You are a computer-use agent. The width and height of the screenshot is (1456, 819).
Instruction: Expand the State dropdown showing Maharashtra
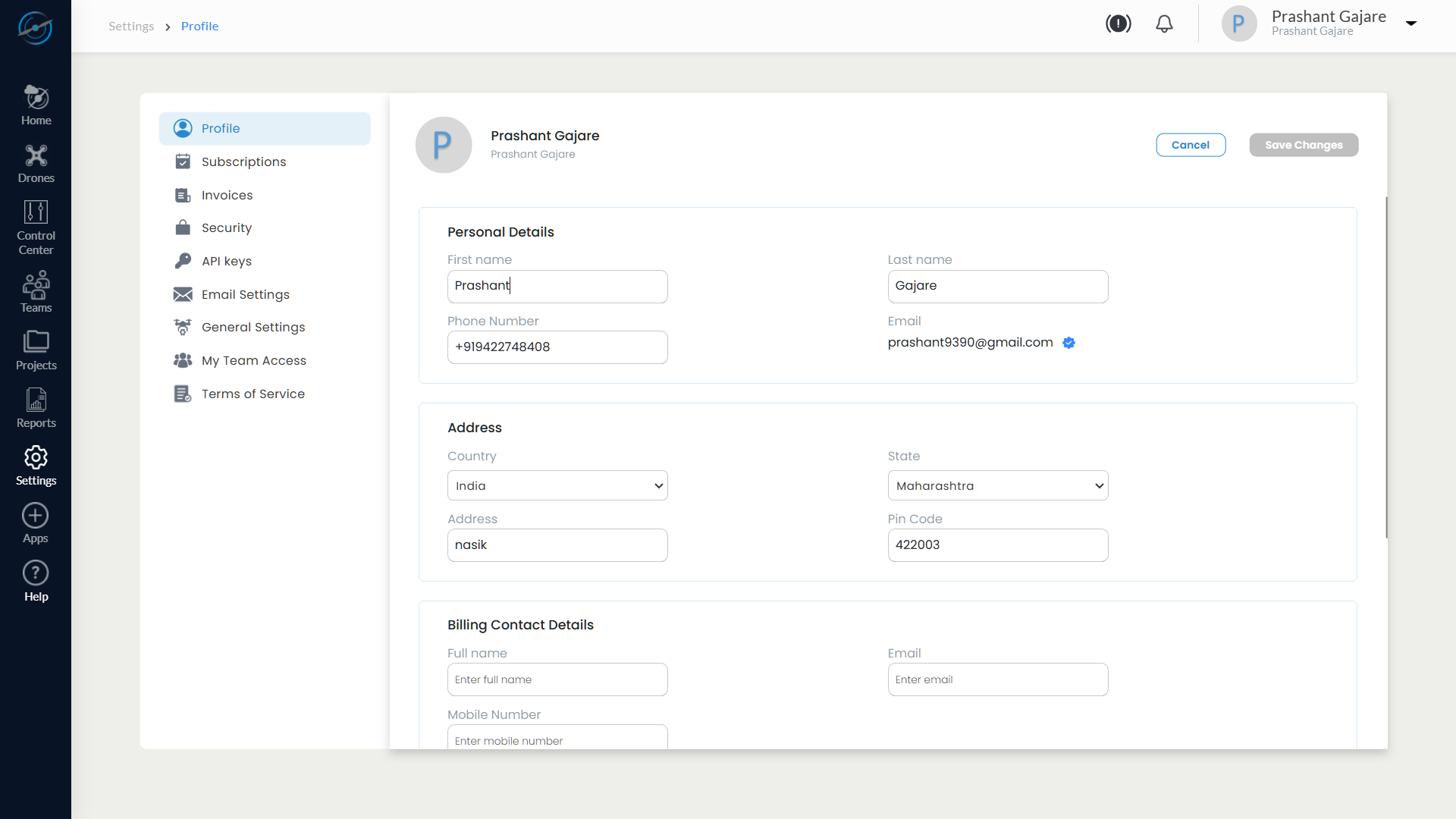(997, 485)
